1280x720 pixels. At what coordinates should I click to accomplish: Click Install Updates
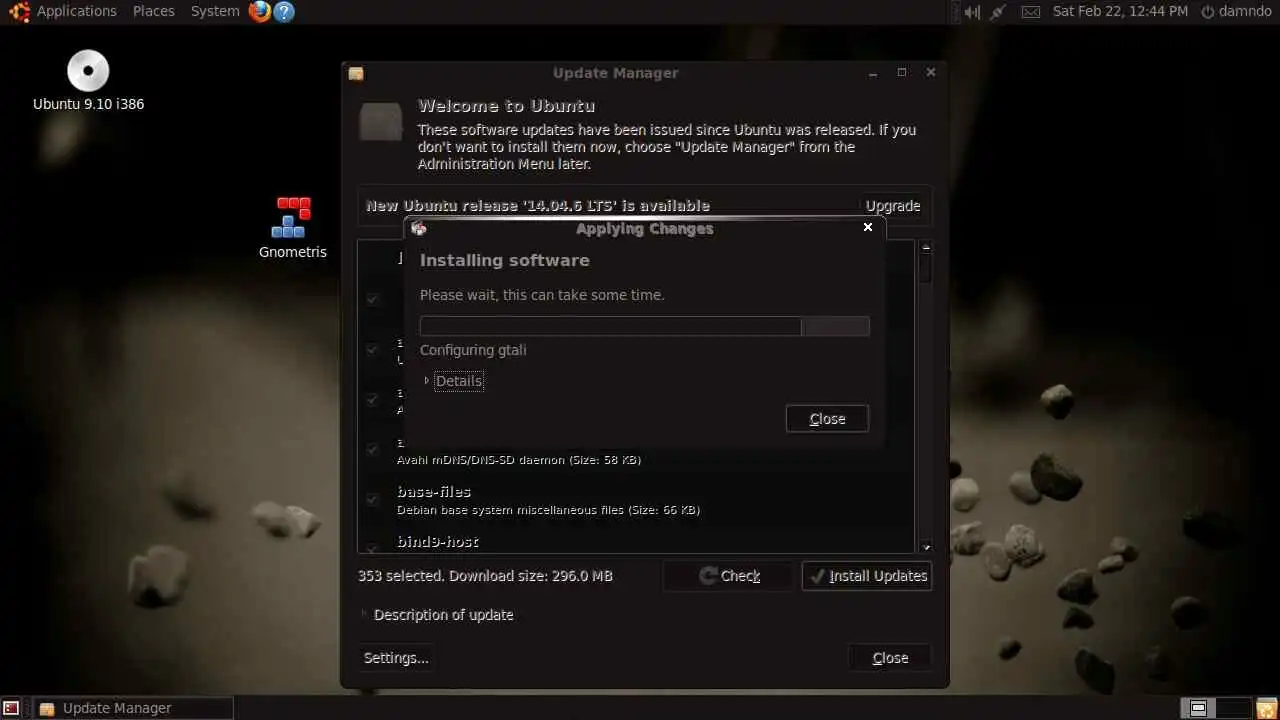coord(867,576)
